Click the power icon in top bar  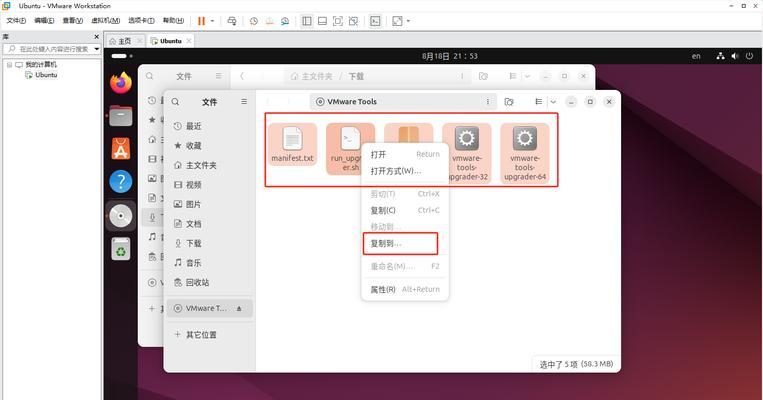pyautogui.click(x=749, y=56)
